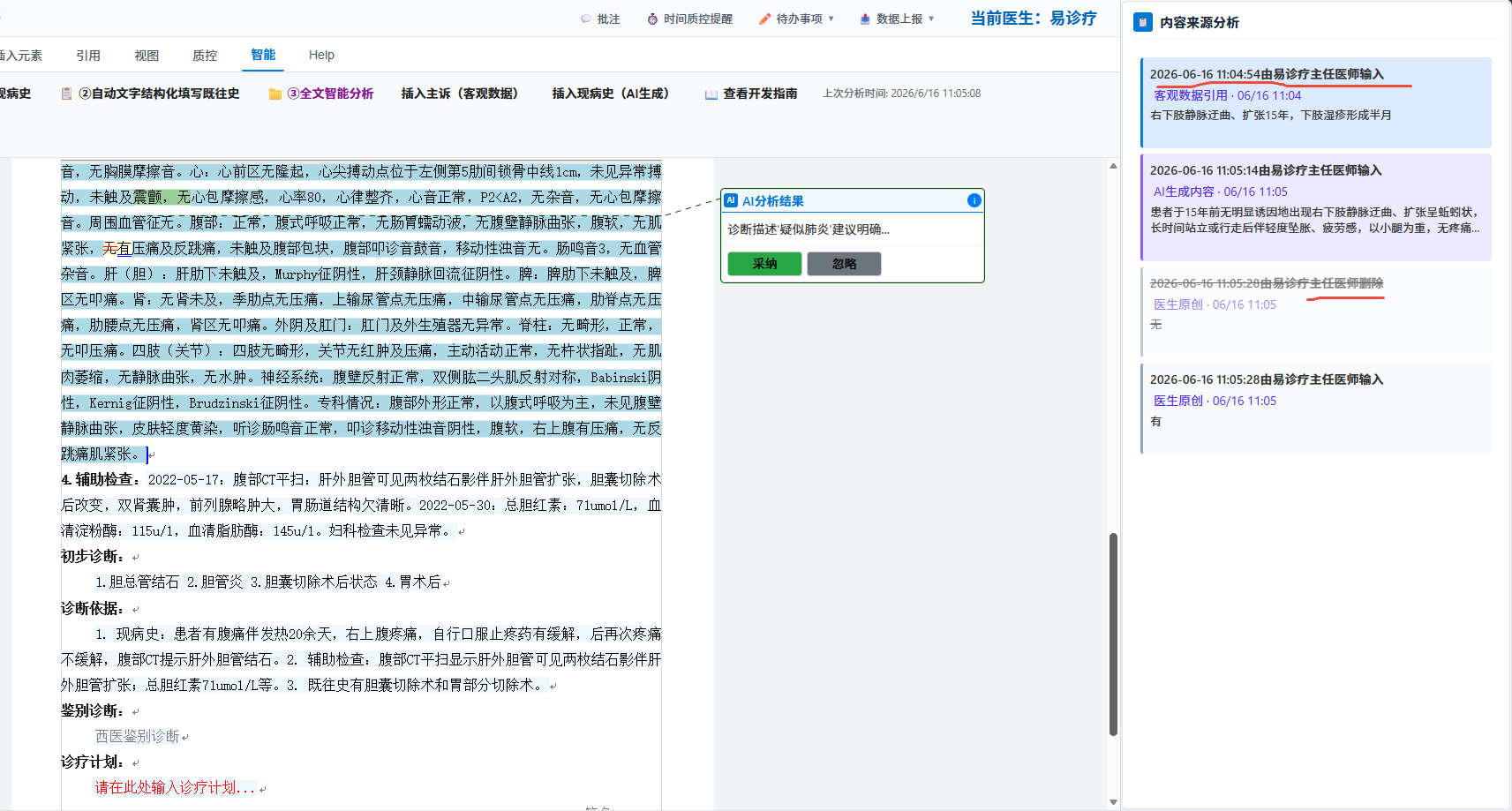Open 查看开发指南
Viewport: 1512px width, 811px height.
(x=760, y=94)
